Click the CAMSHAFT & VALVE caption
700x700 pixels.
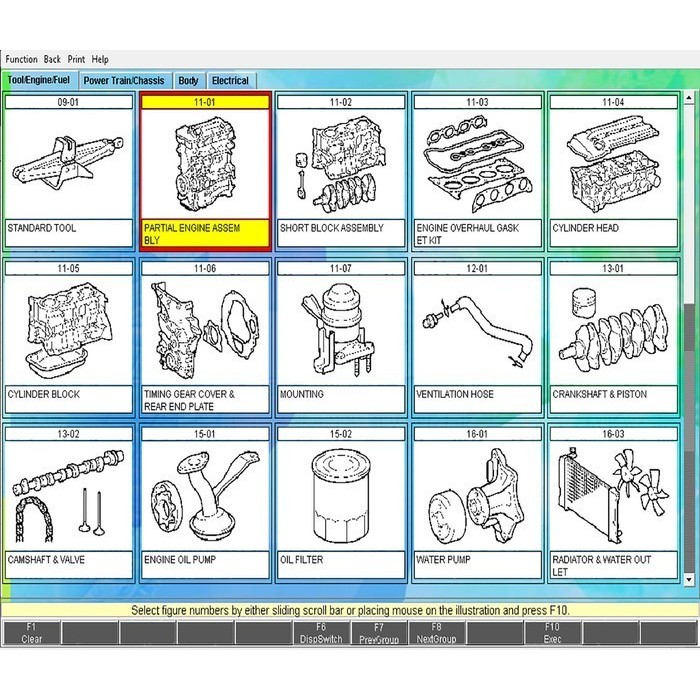point(68,565)
